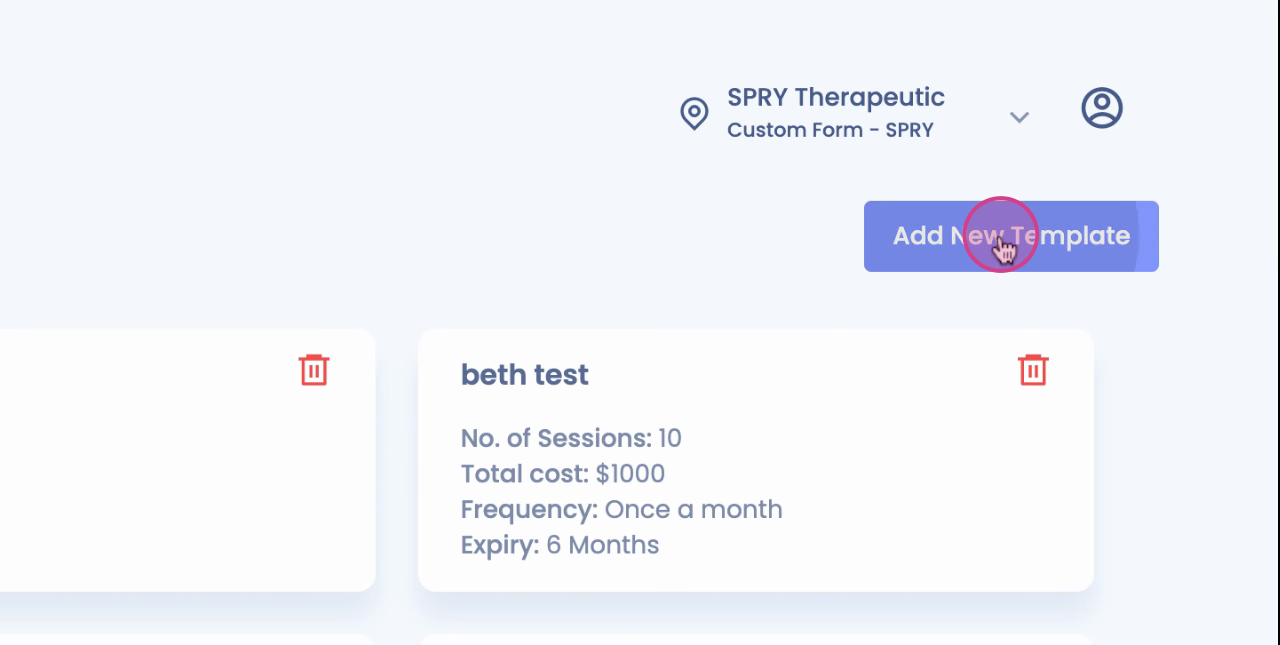Click the Expiry label in beth test
The image size is (1280, 645).
499,545
